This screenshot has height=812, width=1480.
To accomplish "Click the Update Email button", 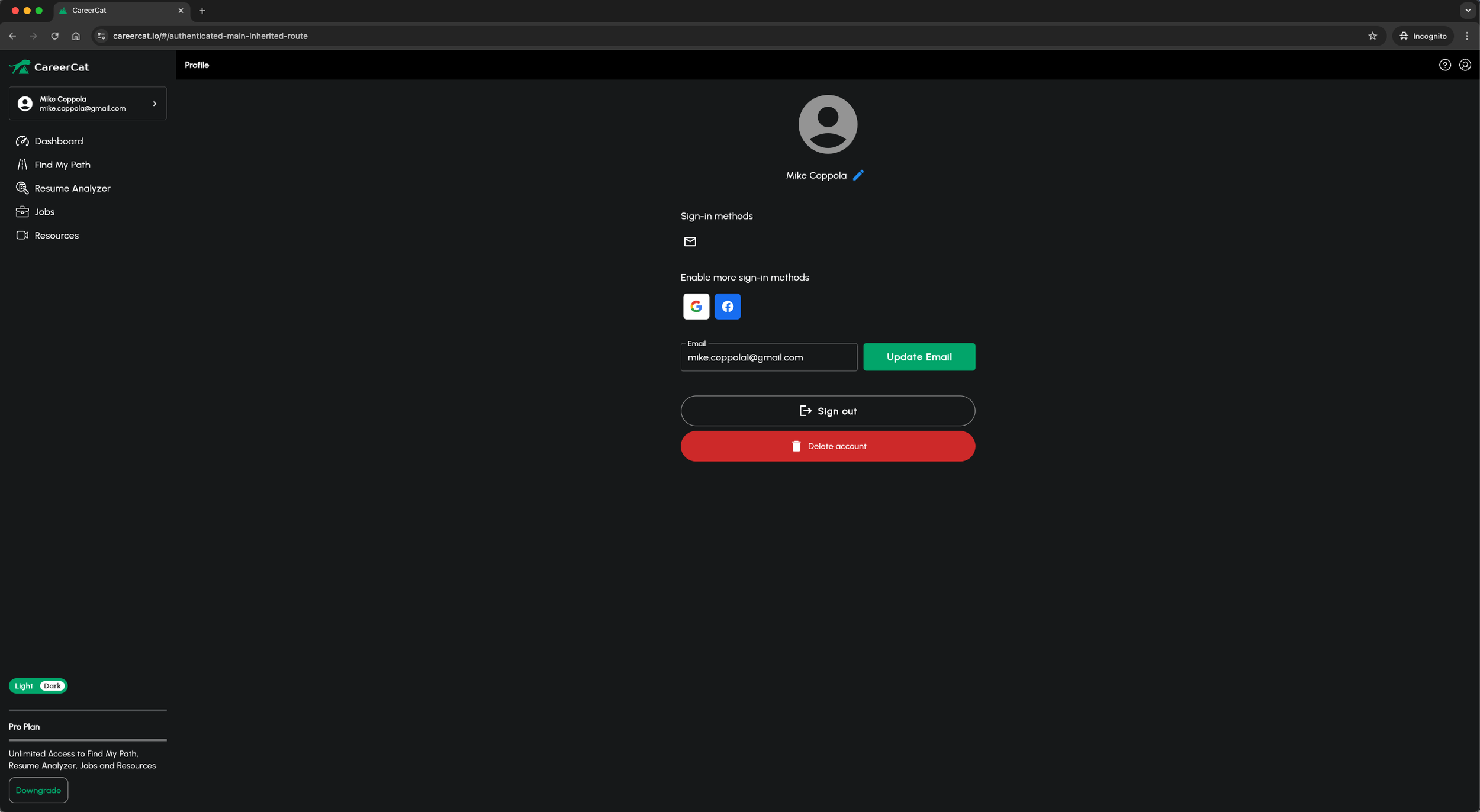I will 918,356.
